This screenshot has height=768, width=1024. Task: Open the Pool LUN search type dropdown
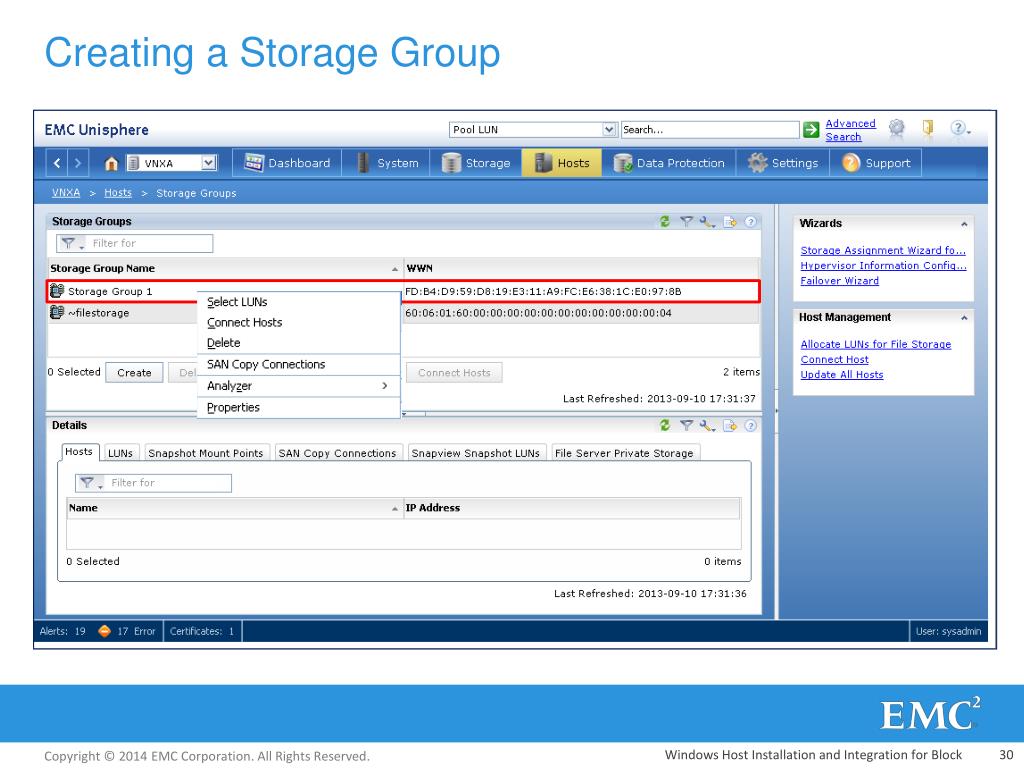coord(609,129)
